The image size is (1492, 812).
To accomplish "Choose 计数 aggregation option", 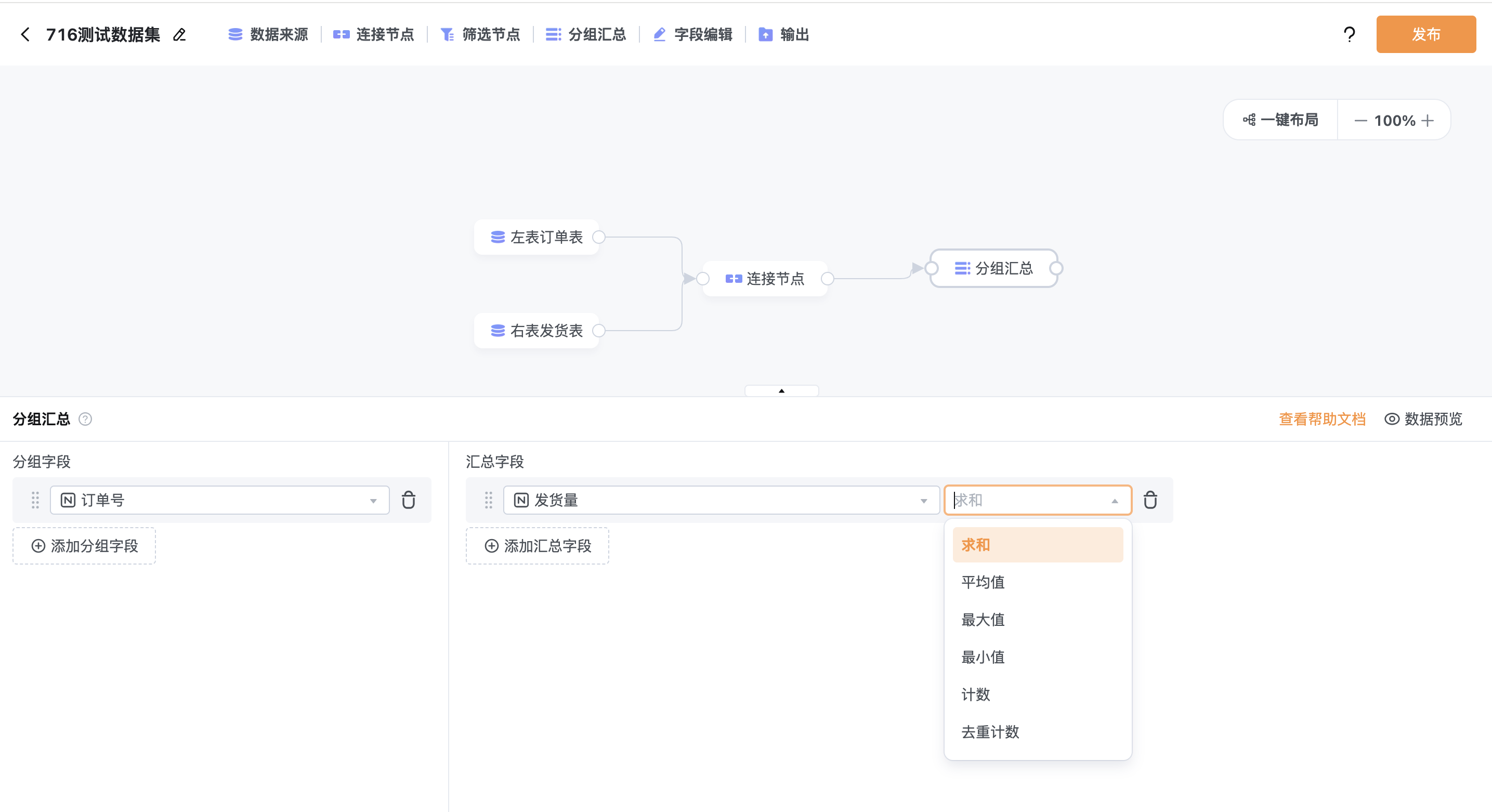I will pos(1037,695).
